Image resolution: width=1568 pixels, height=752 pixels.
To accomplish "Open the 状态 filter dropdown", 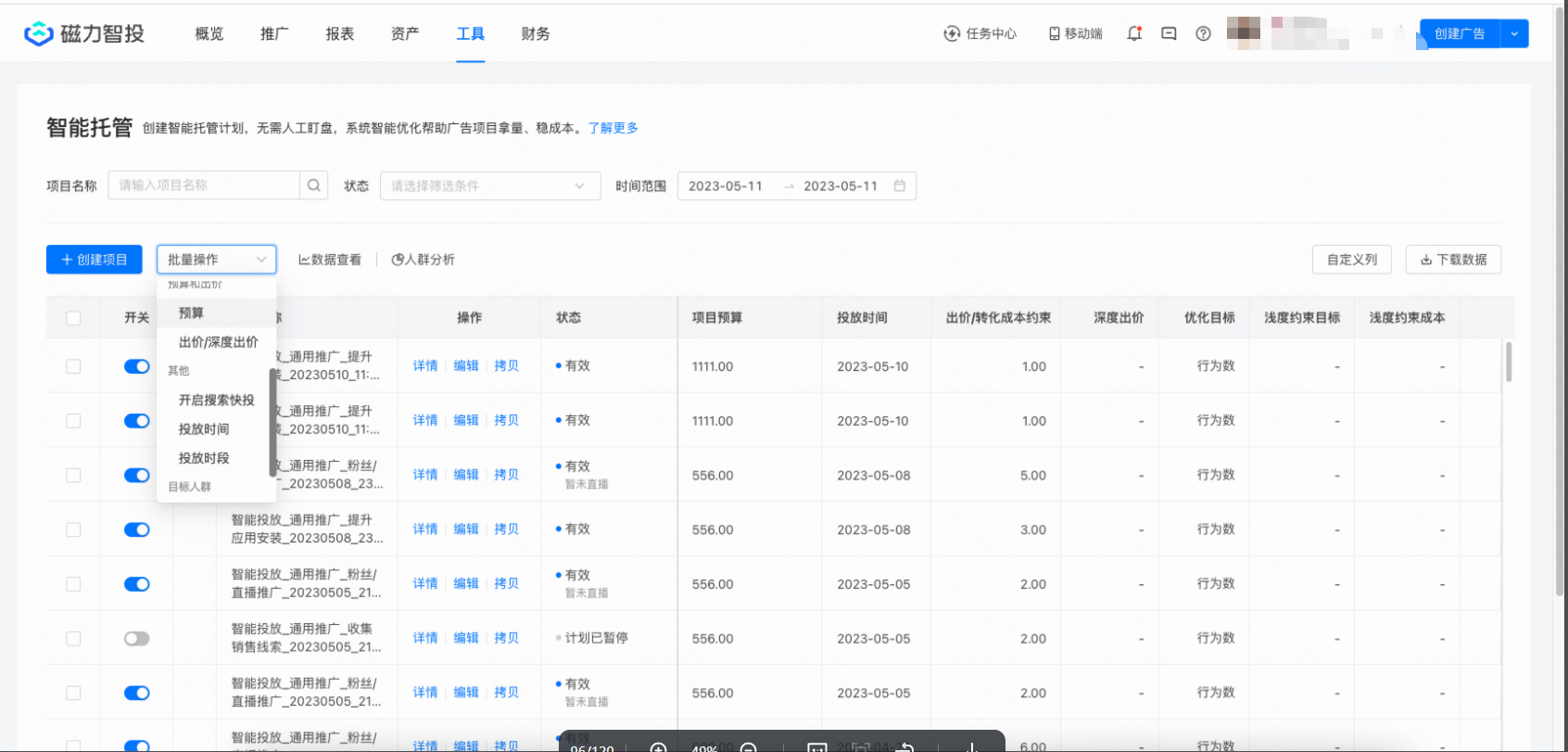I will [x=490, y=185].
